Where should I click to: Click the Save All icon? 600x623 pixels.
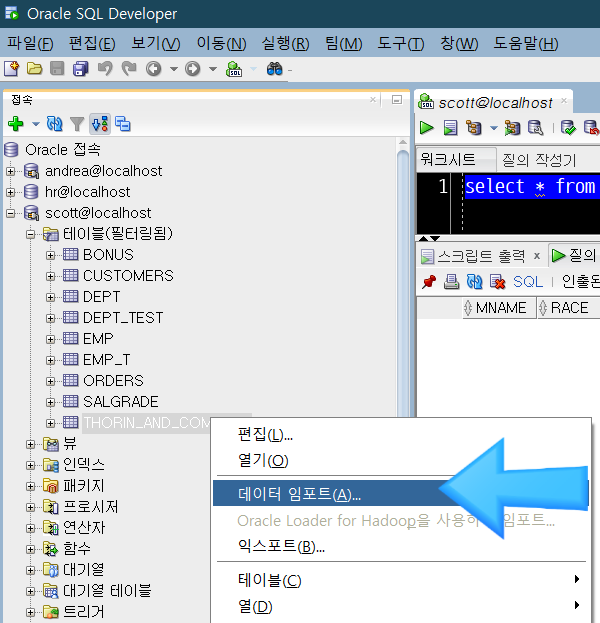point(81,69)
